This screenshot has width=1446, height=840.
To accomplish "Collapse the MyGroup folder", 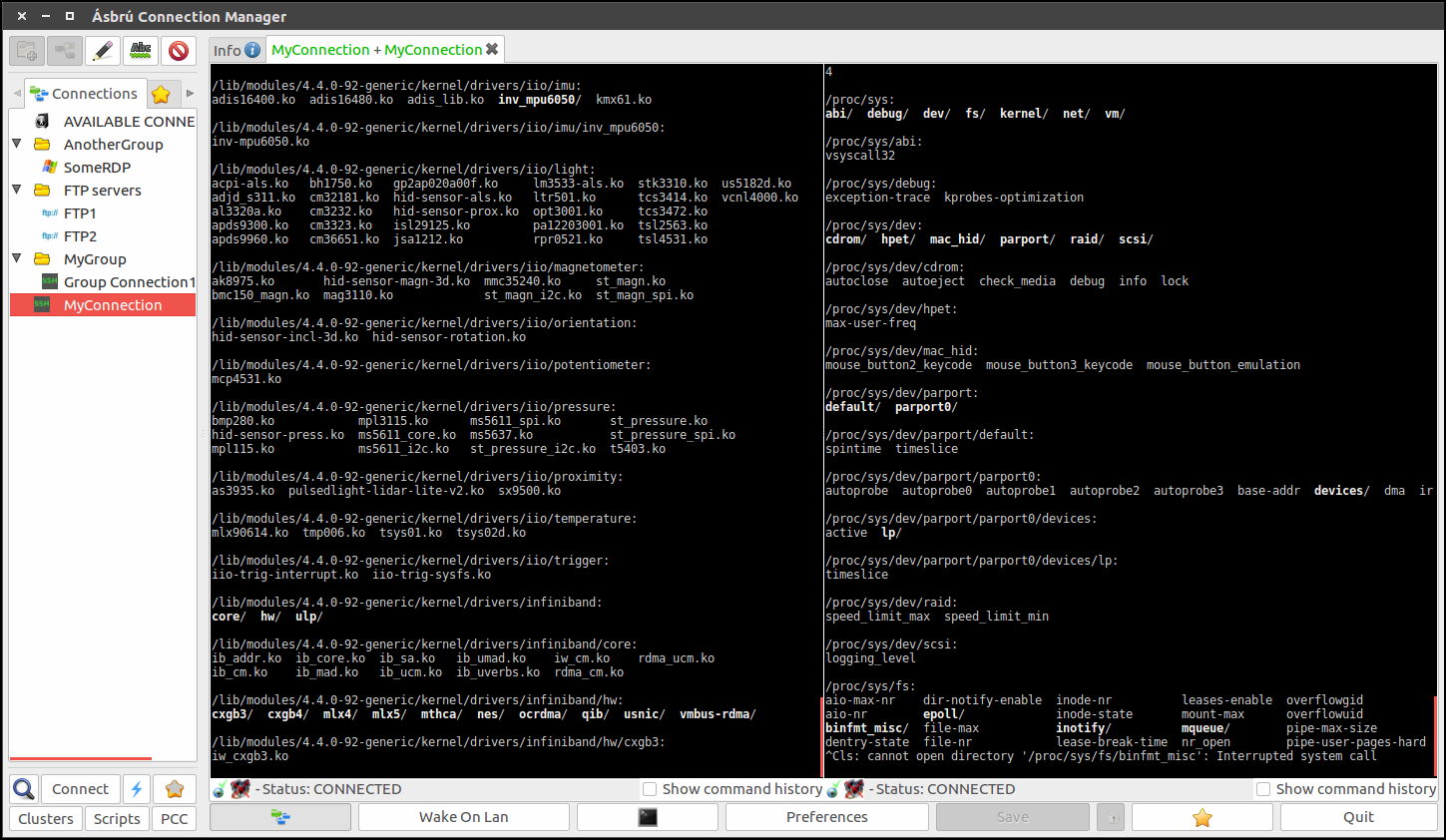I will point(17,258).
